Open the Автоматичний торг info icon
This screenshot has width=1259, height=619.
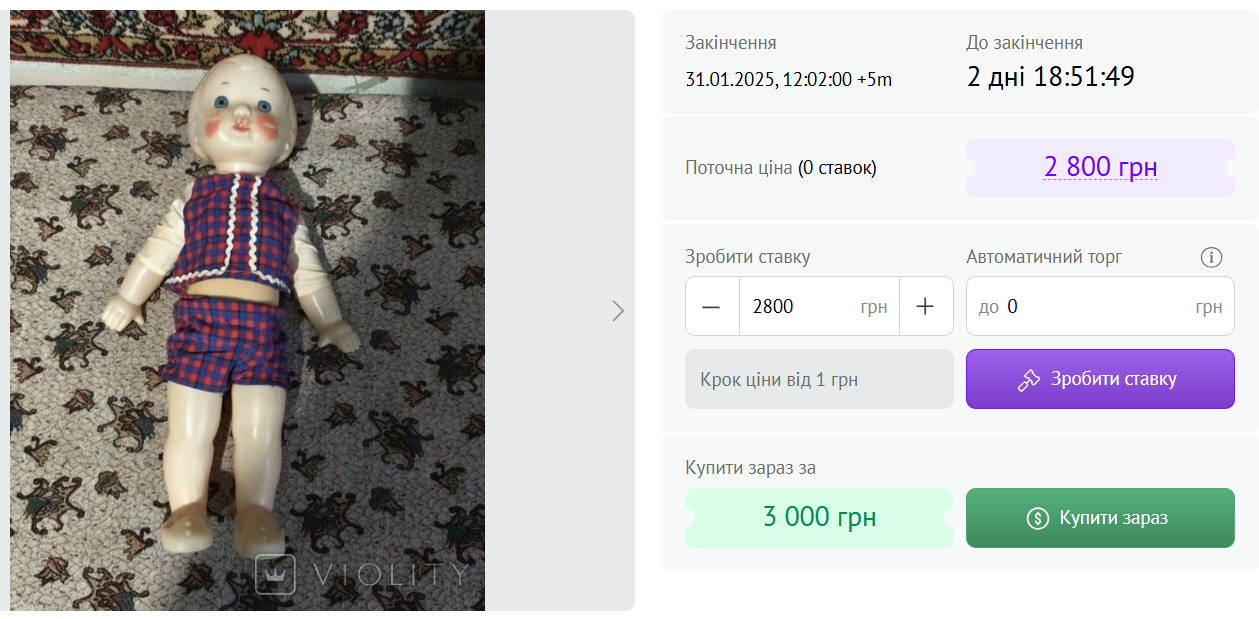pos(1211,257)
